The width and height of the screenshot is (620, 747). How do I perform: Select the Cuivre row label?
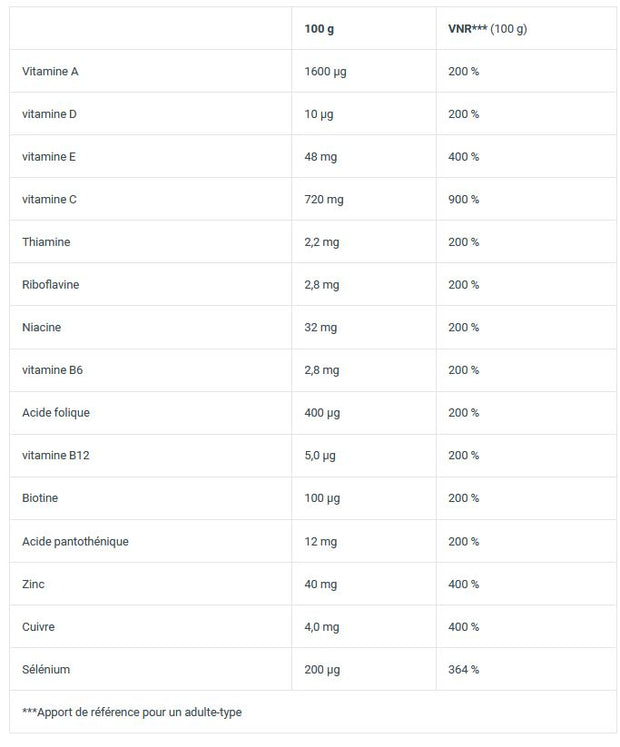point(38,627)
